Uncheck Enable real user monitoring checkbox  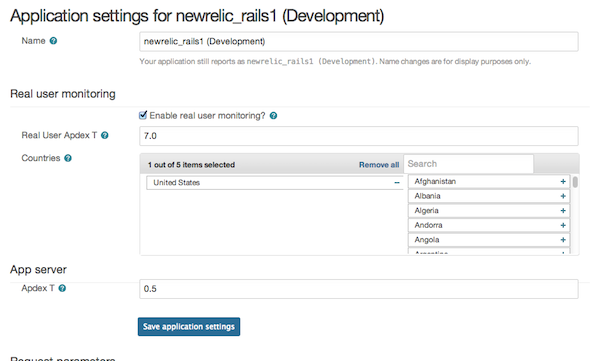[143, 115]
